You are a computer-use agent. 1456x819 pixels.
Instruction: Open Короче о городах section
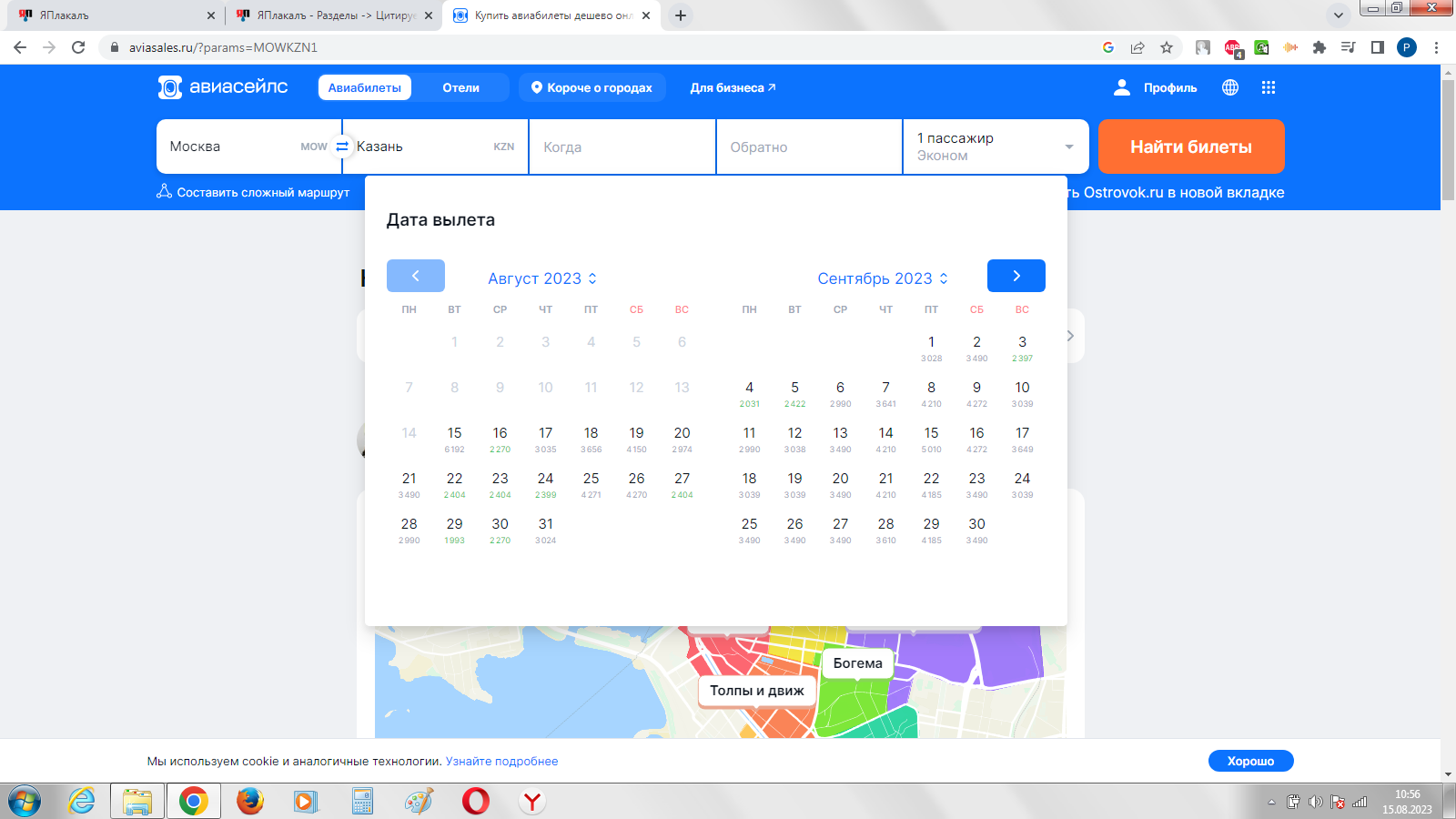[592, 87]
